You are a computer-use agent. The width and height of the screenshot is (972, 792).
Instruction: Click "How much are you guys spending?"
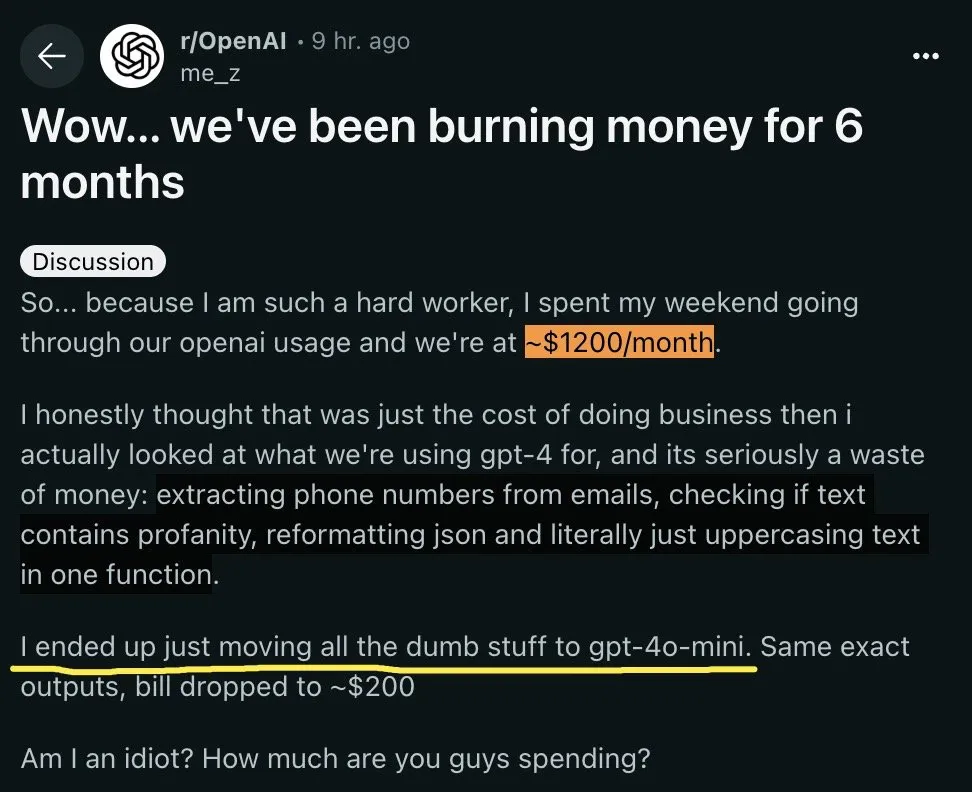(426, 759)
